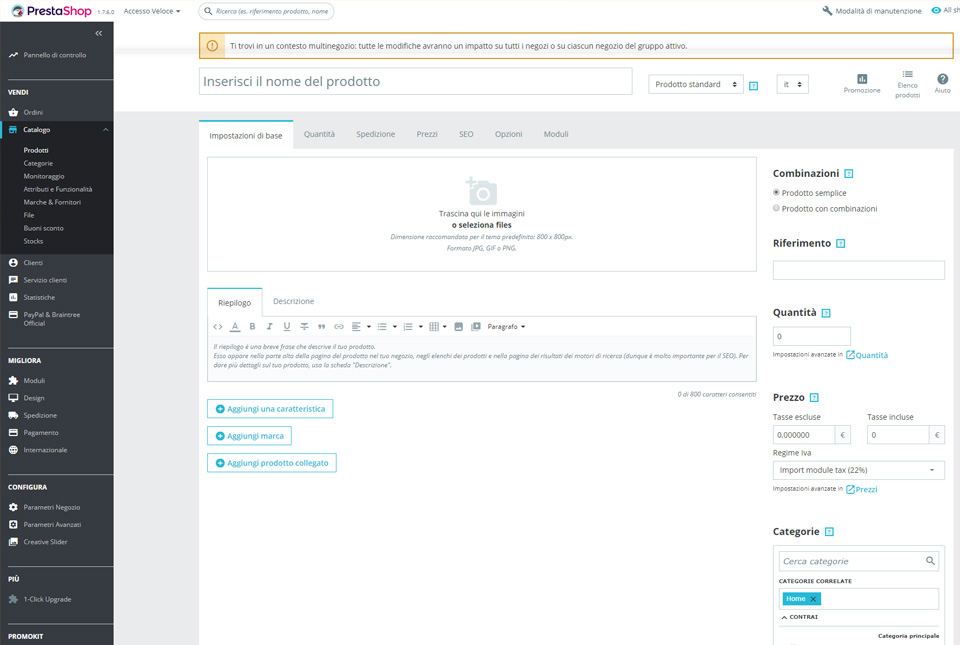This screenshot has width=960, height=645.
Task: Open Categorie under Catalogo sidebar
Action: click(x=38, y=163)
